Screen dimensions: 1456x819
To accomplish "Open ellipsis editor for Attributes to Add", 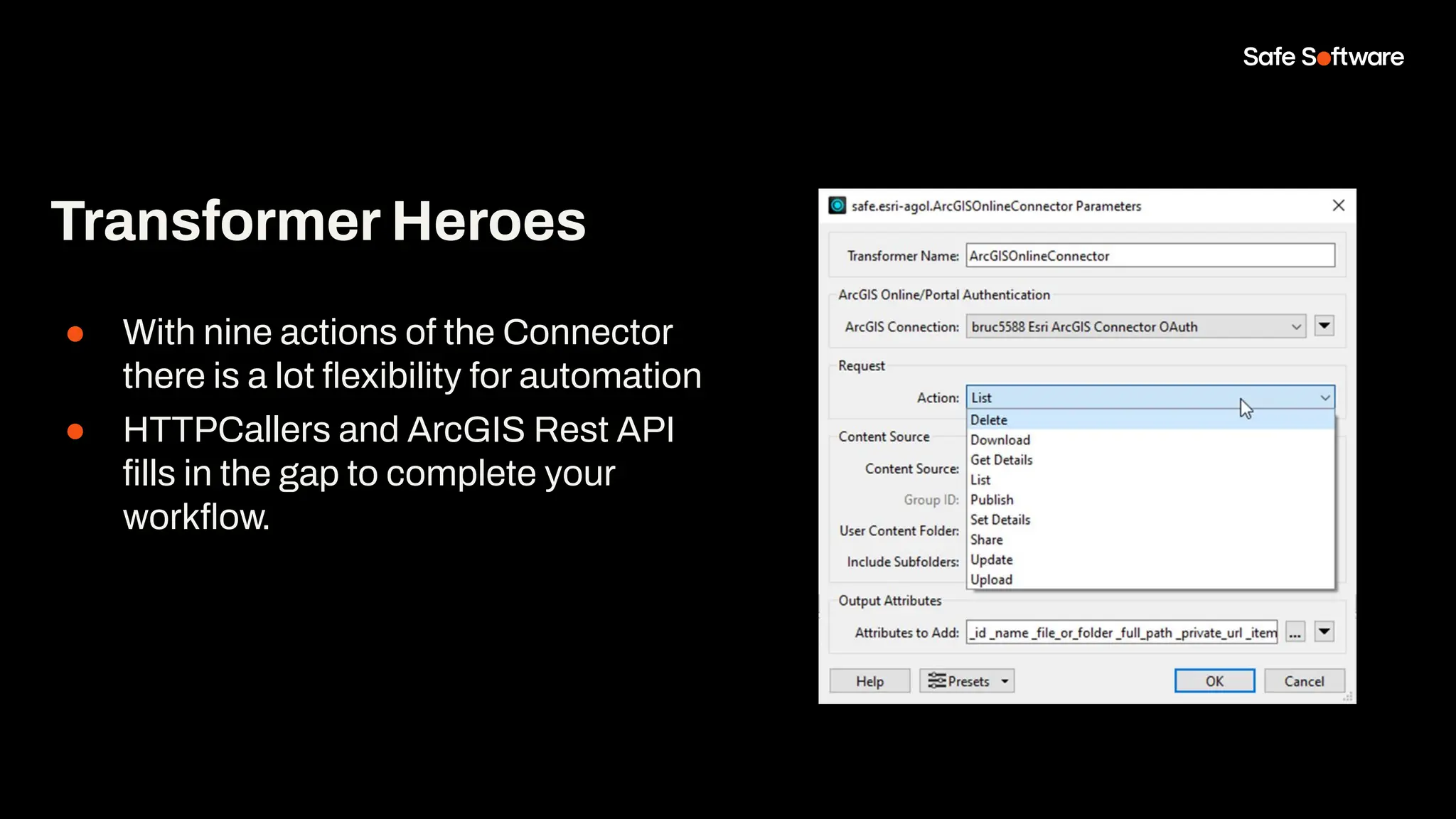I will pos(1295,633).
